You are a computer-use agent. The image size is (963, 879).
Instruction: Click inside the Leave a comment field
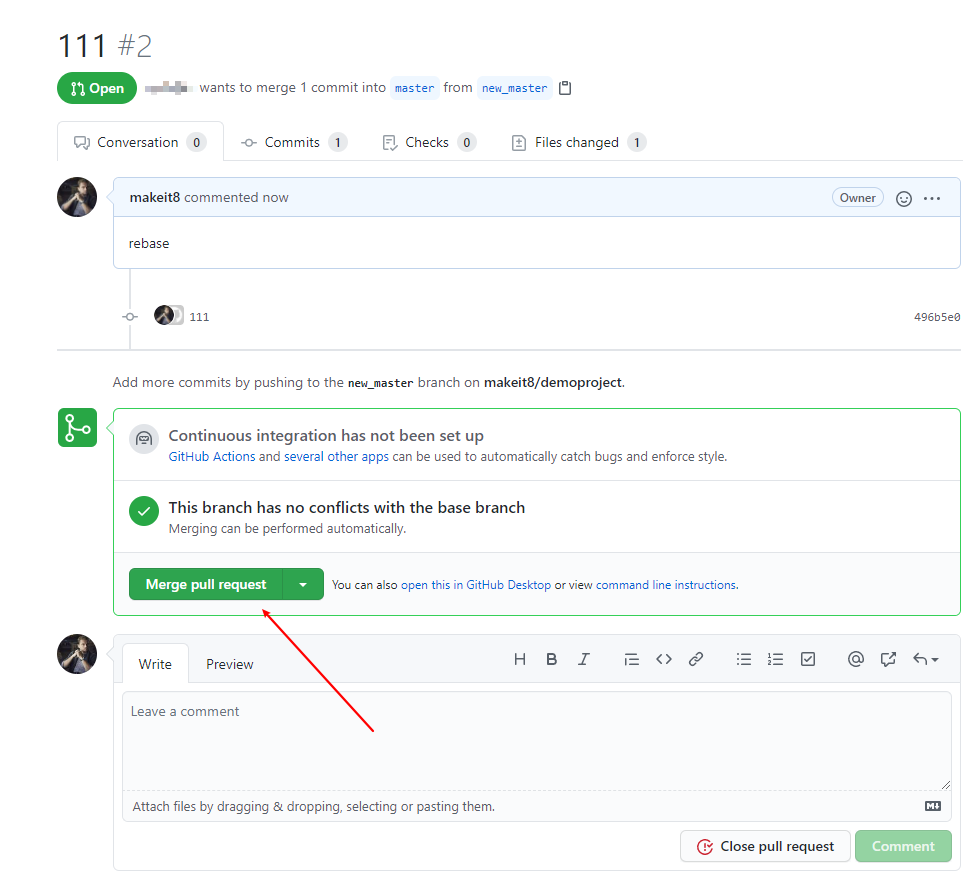[537, 741]
